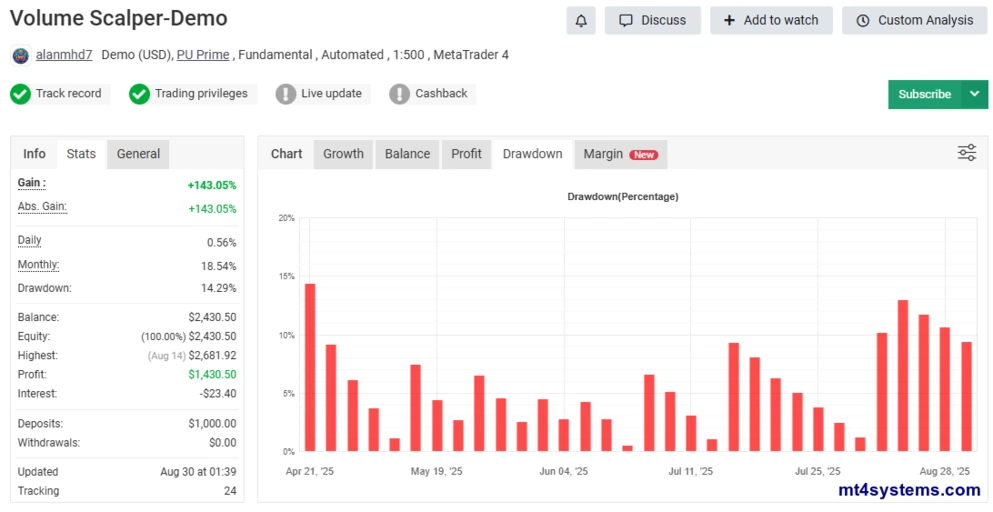Click the Profit $1,430.50 value
Screen dimensions: 993x512
[212, 374]
